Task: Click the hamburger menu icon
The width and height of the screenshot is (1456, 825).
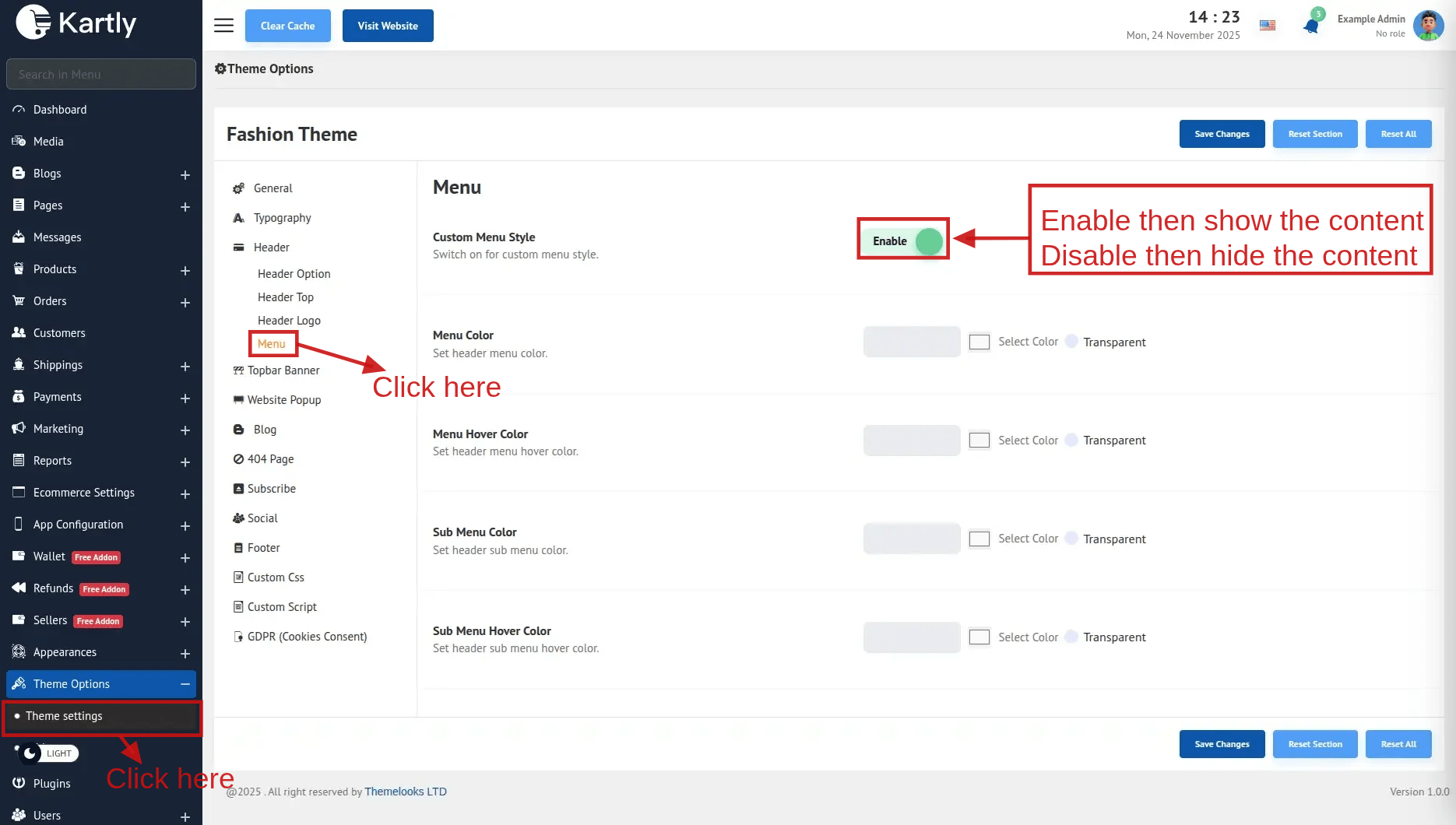Action: 223,26
